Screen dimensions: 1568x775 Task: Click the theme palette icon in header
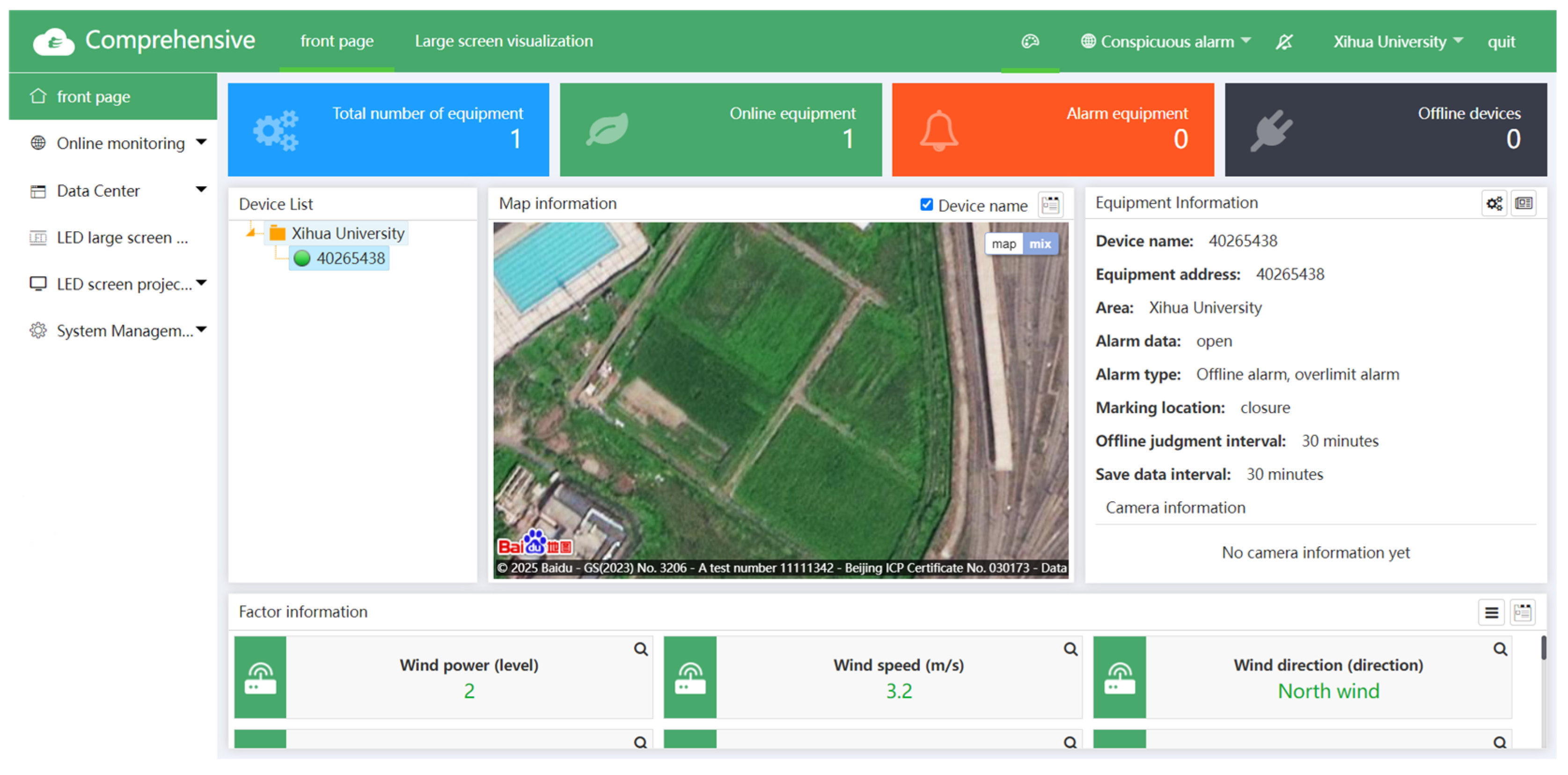pos(1030,41)
